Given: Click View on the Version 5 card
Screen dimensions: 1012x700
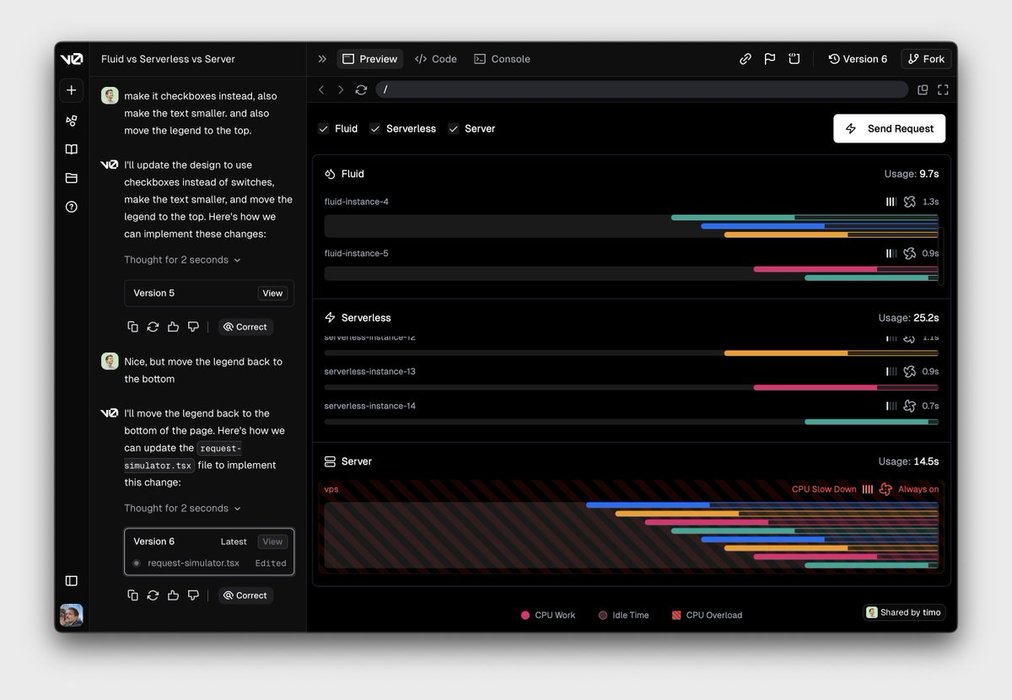Looking at the screenshot, I should coord(272,293).
